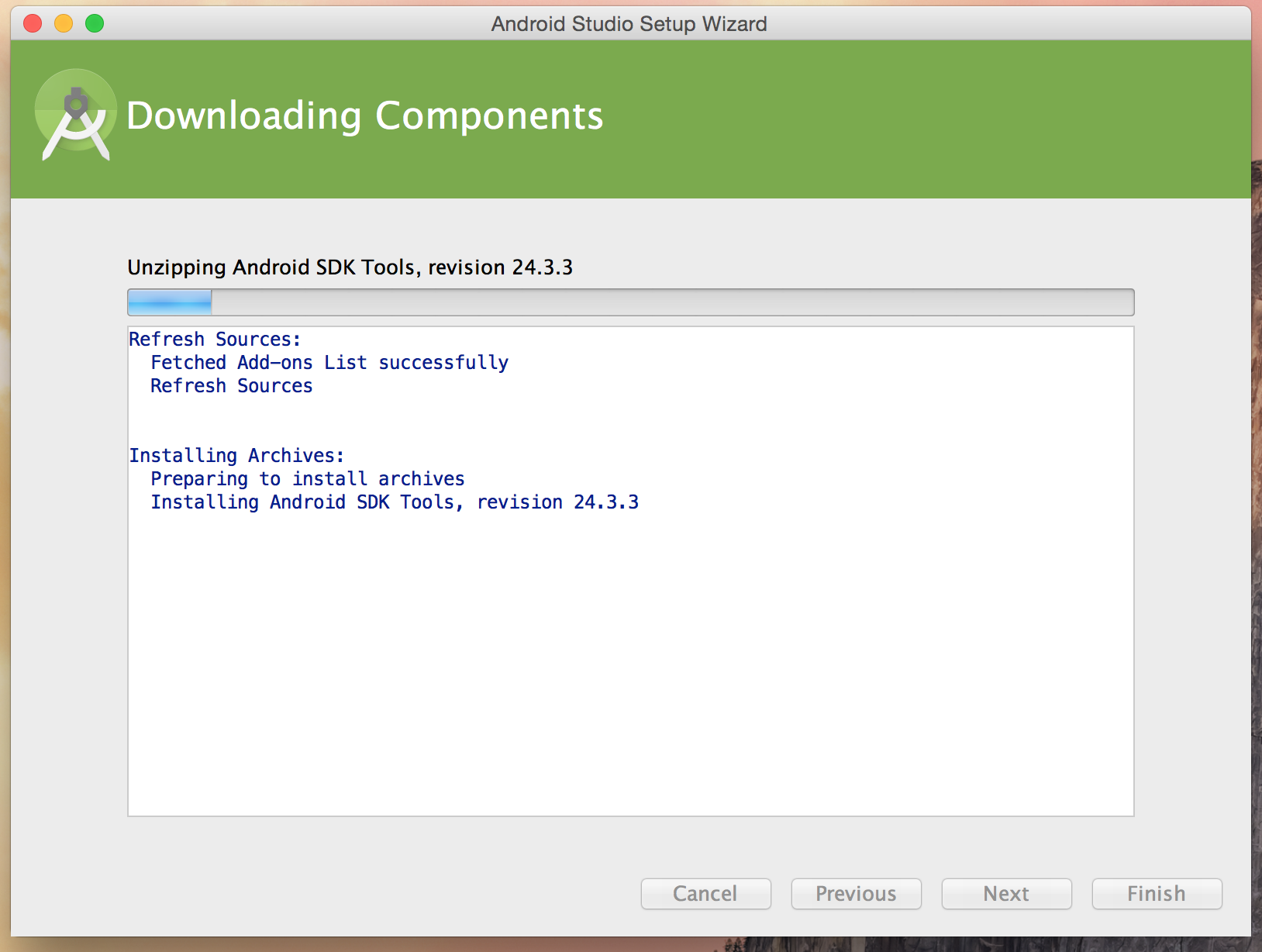Click the red close window button
The height and width of the screenshot is (952, 1262).
click(x=33, y=23)
